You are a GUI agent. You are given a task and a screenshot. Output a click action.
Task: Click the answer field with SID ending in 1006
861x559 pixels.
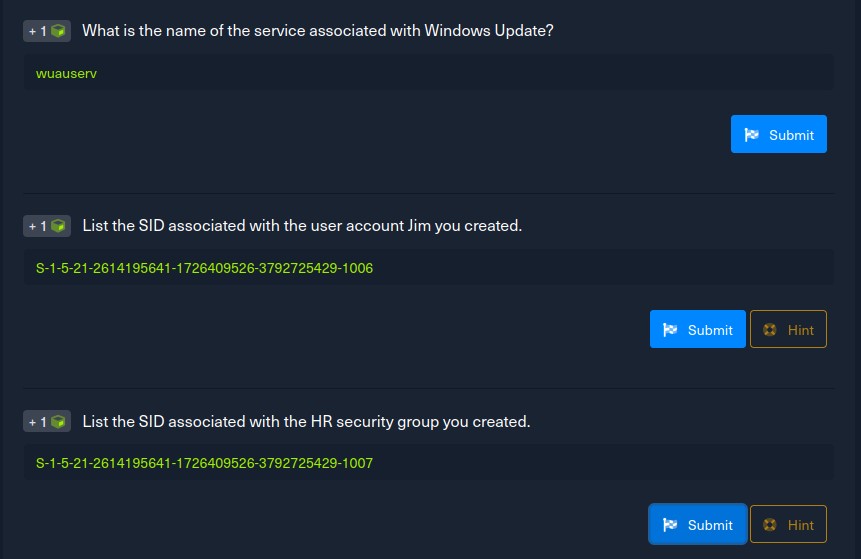[428, 267]
